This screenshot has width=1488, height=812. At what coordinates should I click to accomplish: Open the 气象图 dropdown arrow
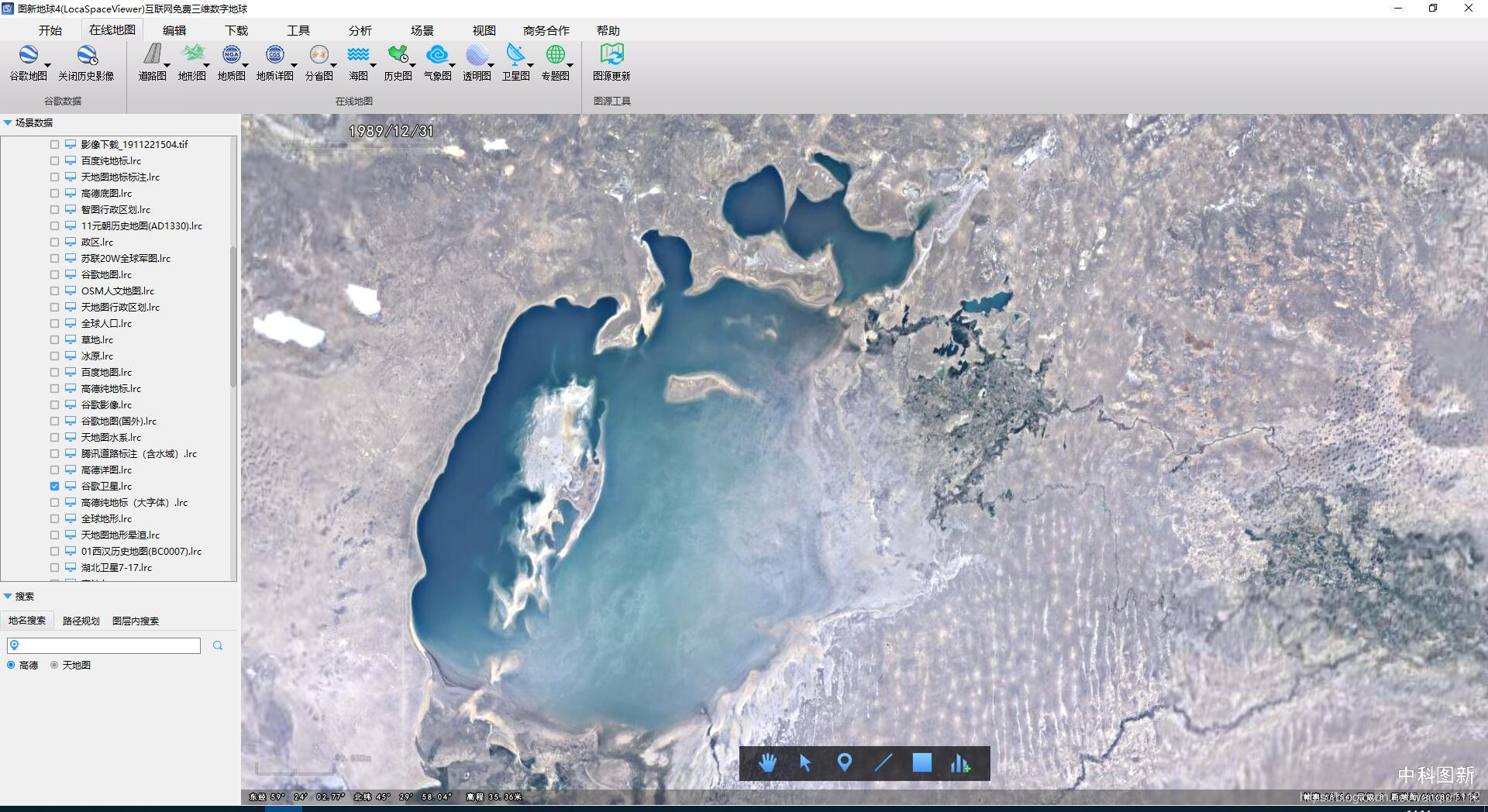[452, 65]
